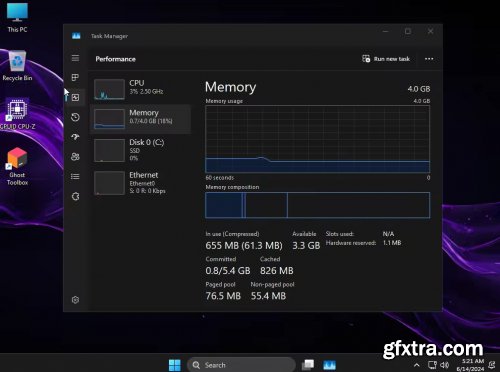Select the CPUID CPU-Z desktop shortcut
The width and height of the screenshot is (500, 372).
pyautogui.click(x=17, y=114)
